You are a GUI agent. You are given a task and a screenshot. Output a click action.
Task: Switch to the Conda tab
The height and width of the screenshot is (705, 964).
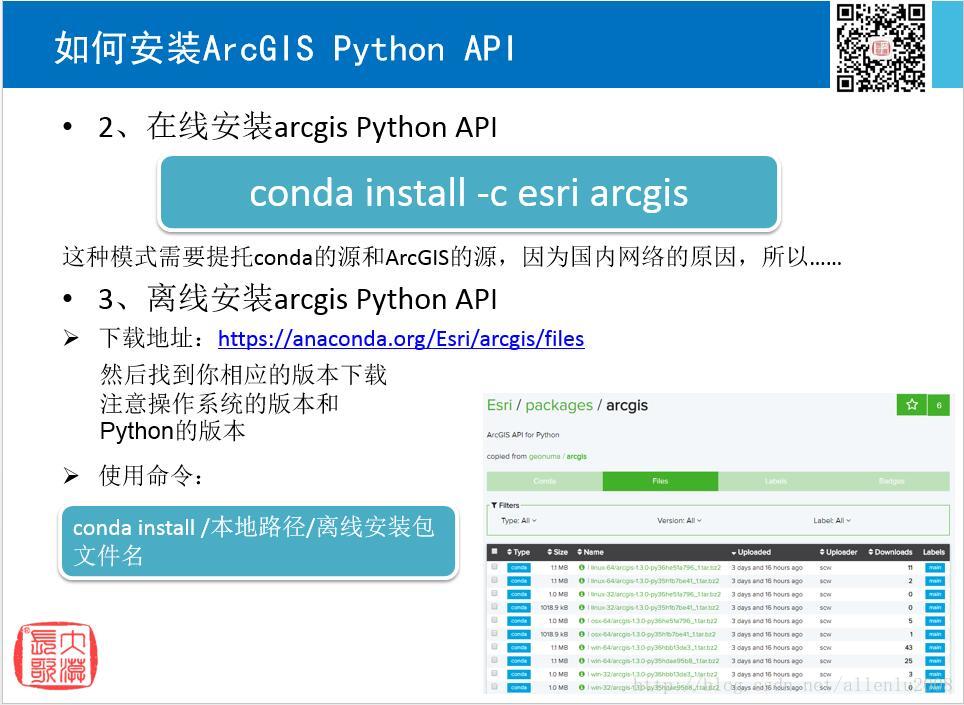[x=544, y=481]
